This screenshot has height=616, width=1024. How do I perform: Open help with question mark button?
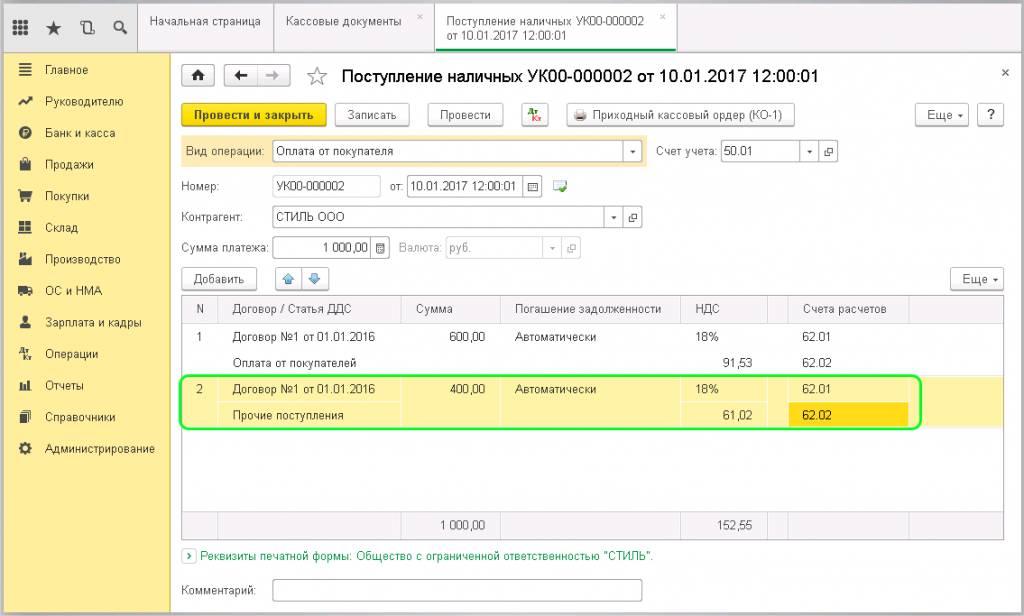(x=991, y=115)
